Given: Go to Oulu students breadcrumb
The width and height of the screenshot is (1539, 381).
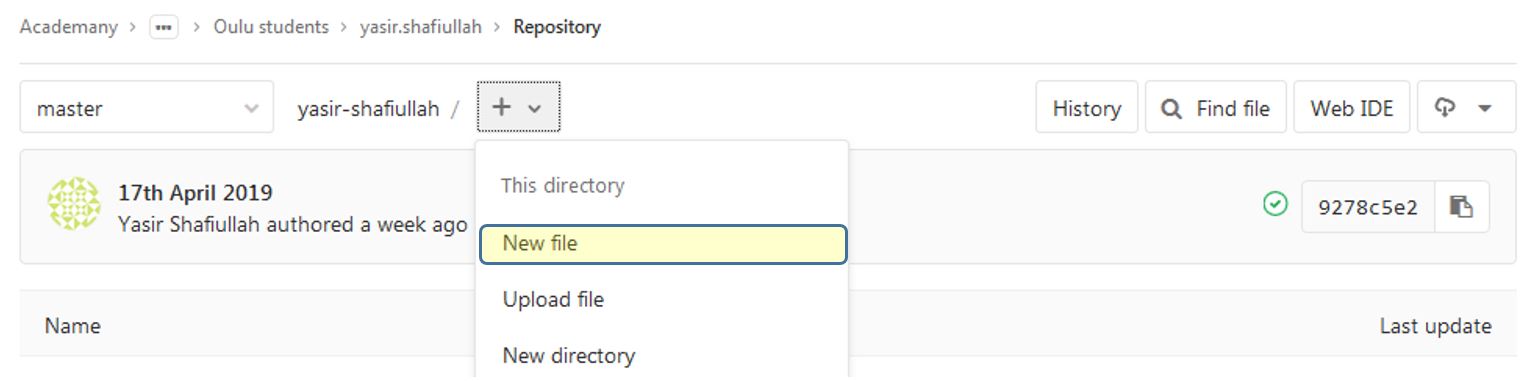Looking at the screenshot, I should click(x=271, y=27).
